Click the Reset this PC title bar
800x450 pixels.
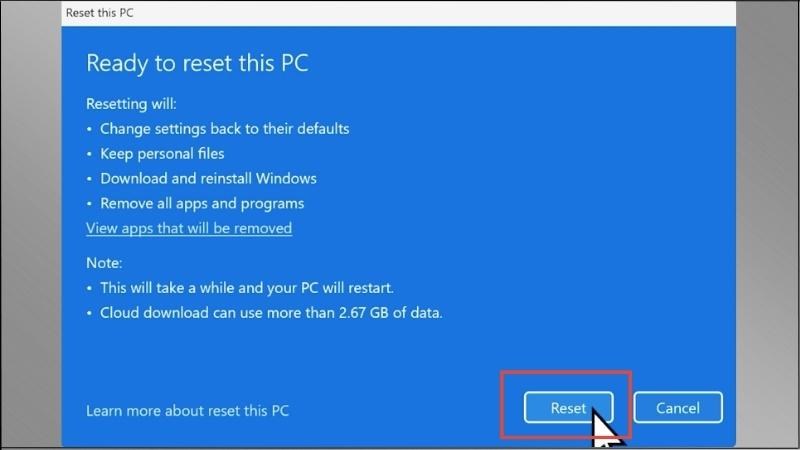[398, 13]
